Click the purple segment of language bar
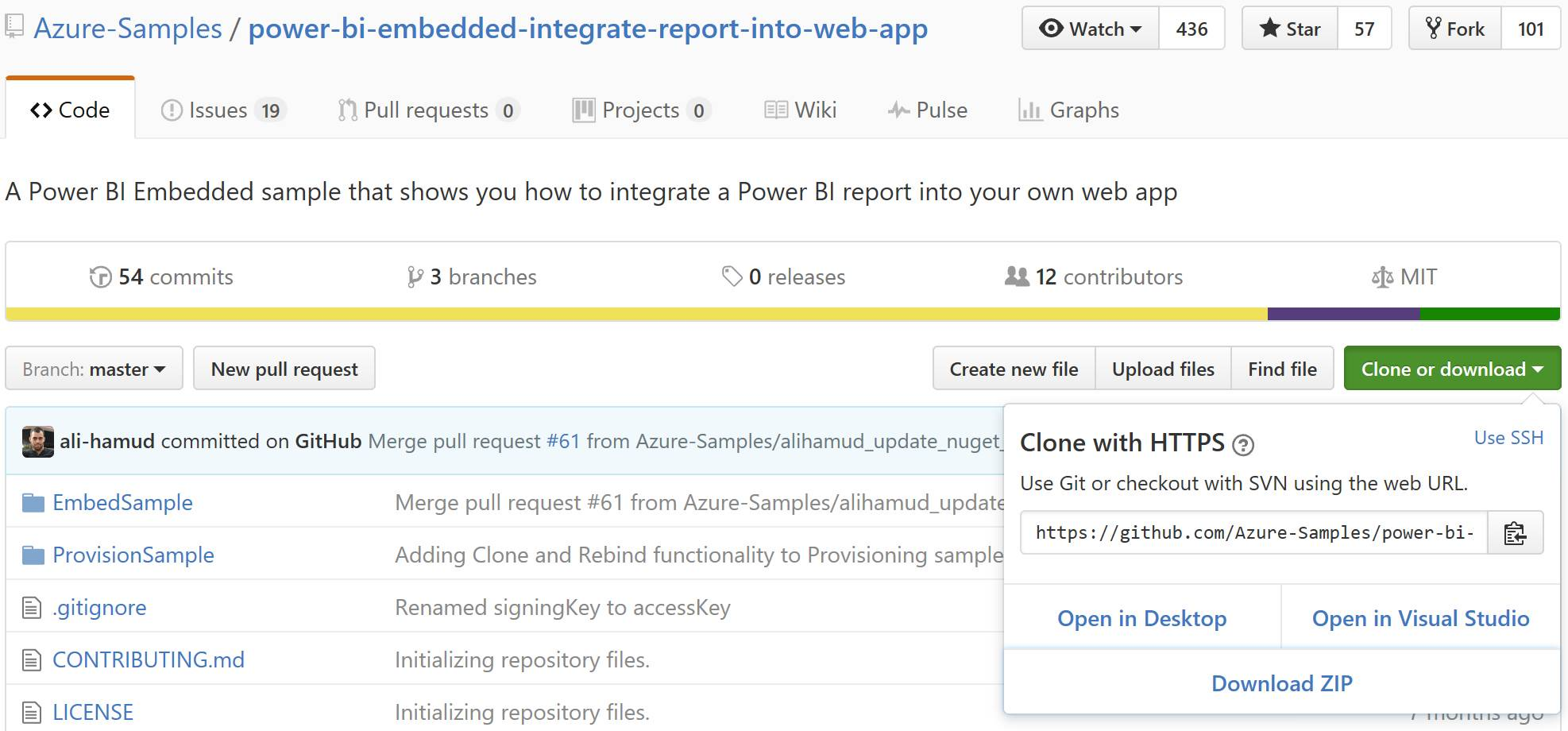The height and width of the screenshot is (731, 1568). tap(1344, 314)
